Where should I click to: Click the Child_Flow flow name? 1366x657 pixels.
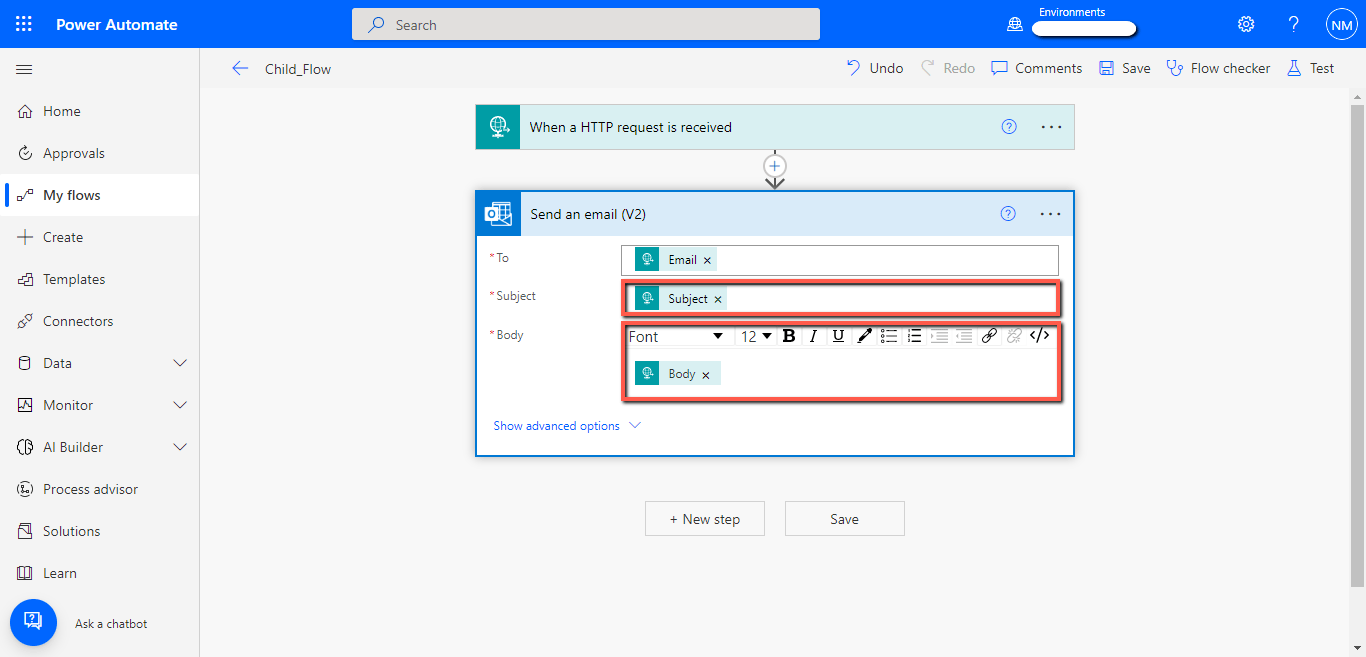pyautogui.click(x=298, y=69)
